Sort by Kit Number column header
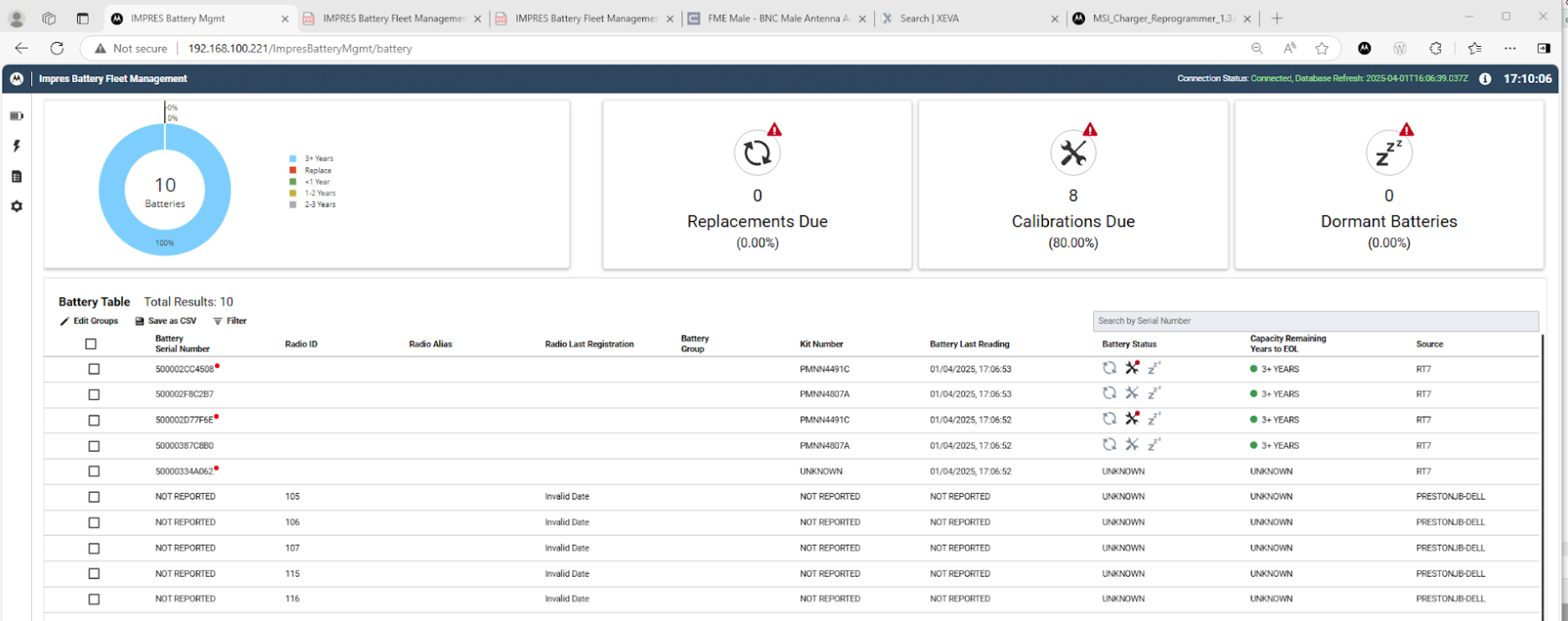The image size is (1568, 621). [x=821, y=344]
